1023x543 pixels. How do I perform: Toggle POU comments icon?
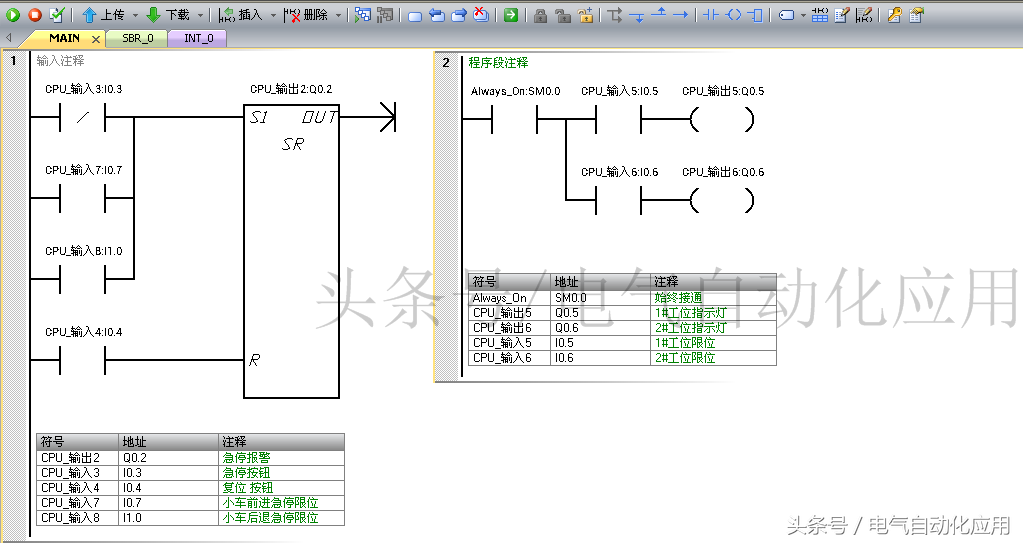coord(842,14)
